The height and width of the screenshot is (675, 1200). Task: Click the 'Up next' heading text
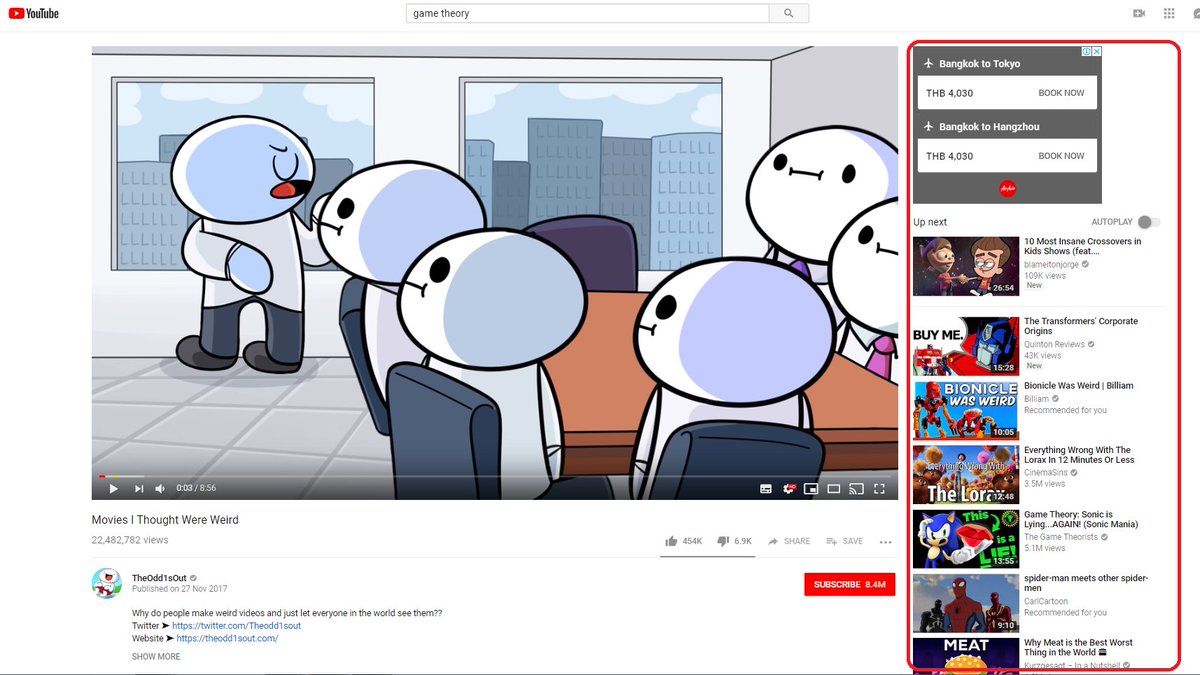pos(930,222)
